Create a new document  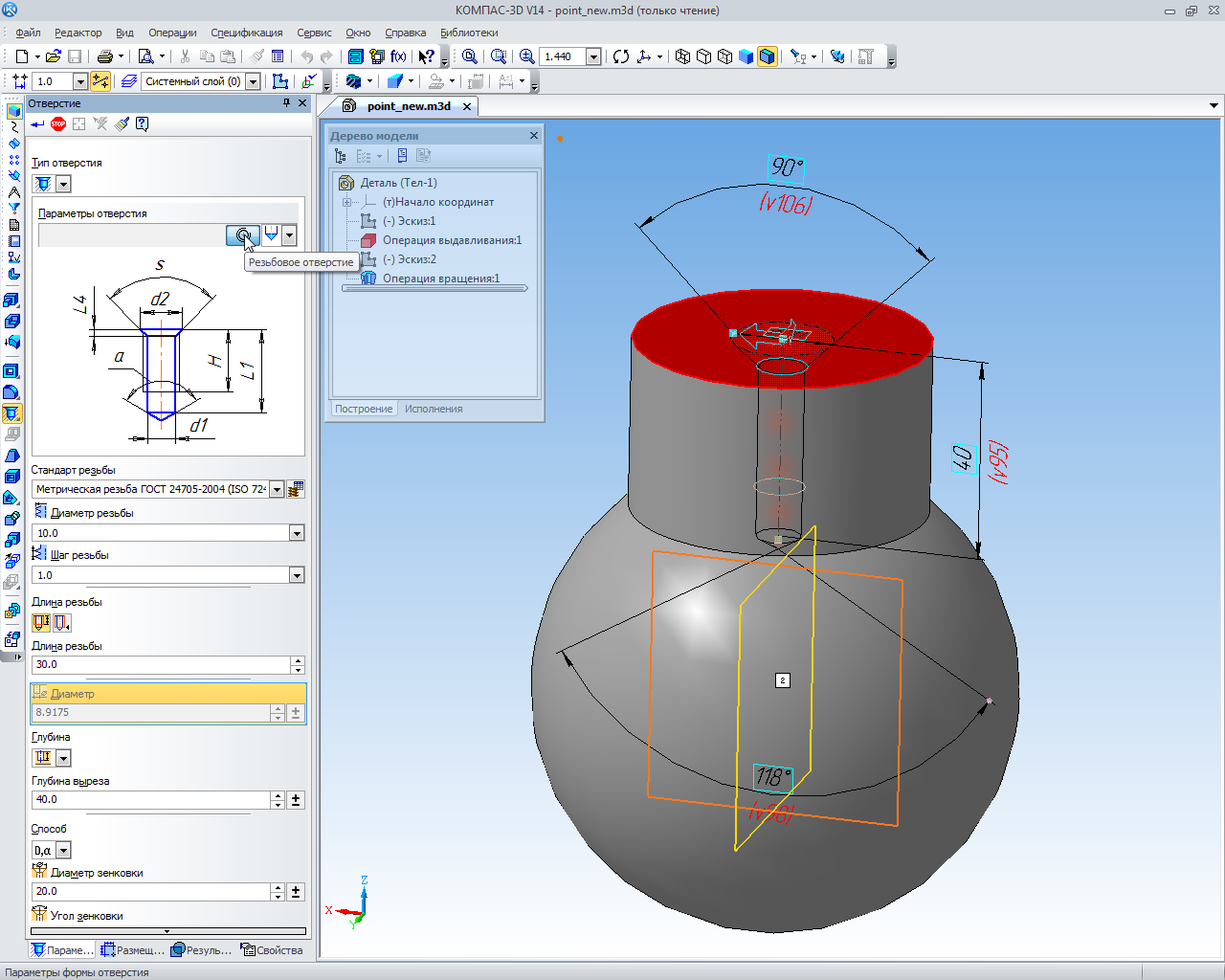[x=21, y=56]
